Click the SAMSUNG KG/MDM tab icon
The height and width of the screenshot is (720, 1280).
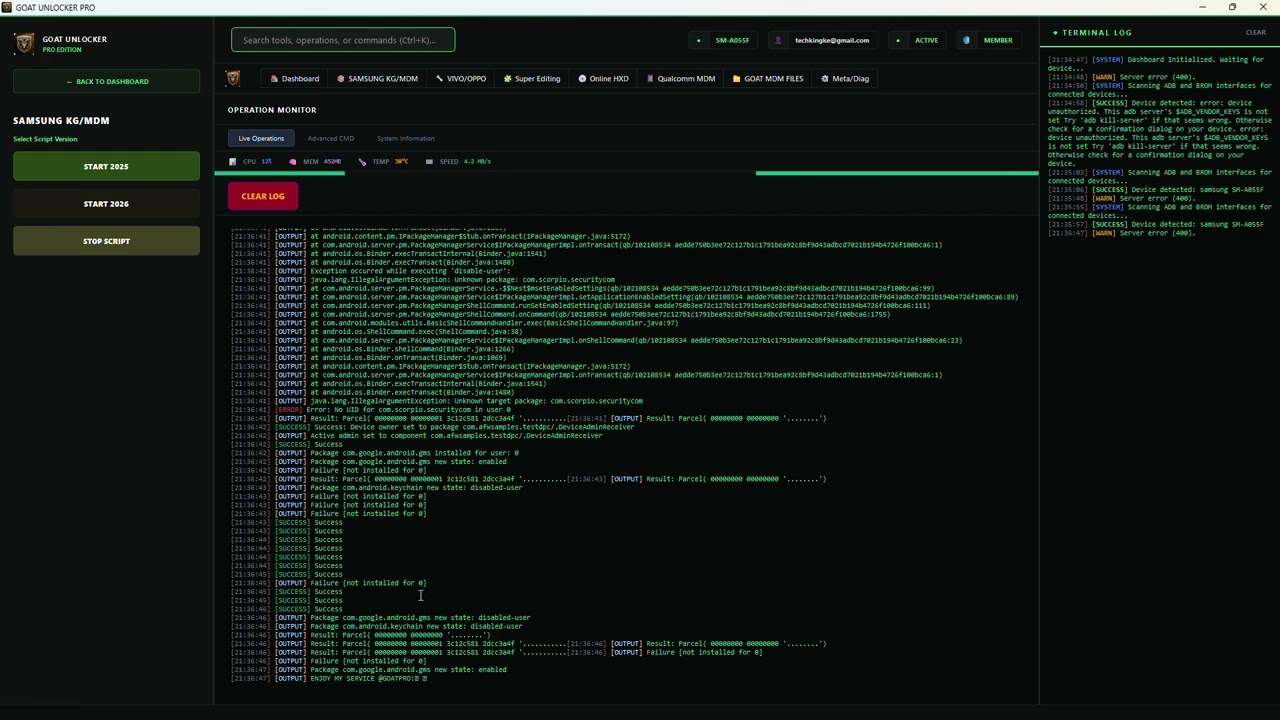coord(341,79)
